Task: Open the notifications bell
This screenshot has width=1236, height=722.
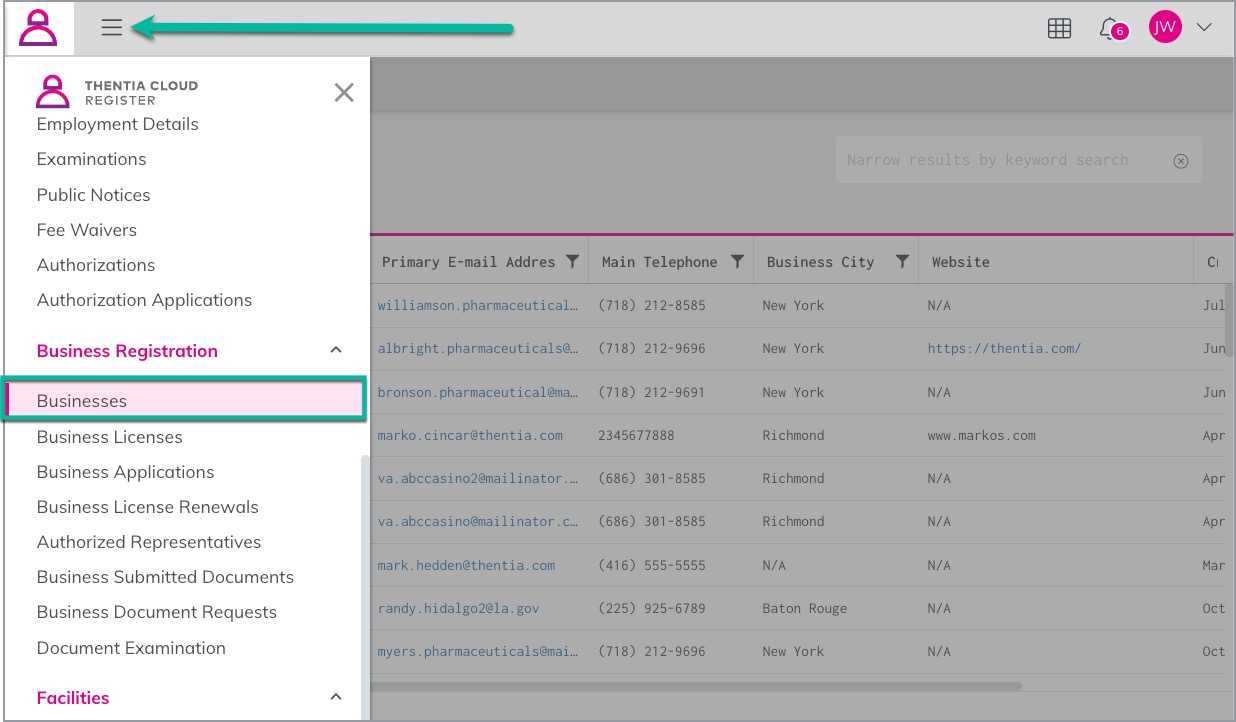Action: pyautogui.click(x=1111, y=29)
